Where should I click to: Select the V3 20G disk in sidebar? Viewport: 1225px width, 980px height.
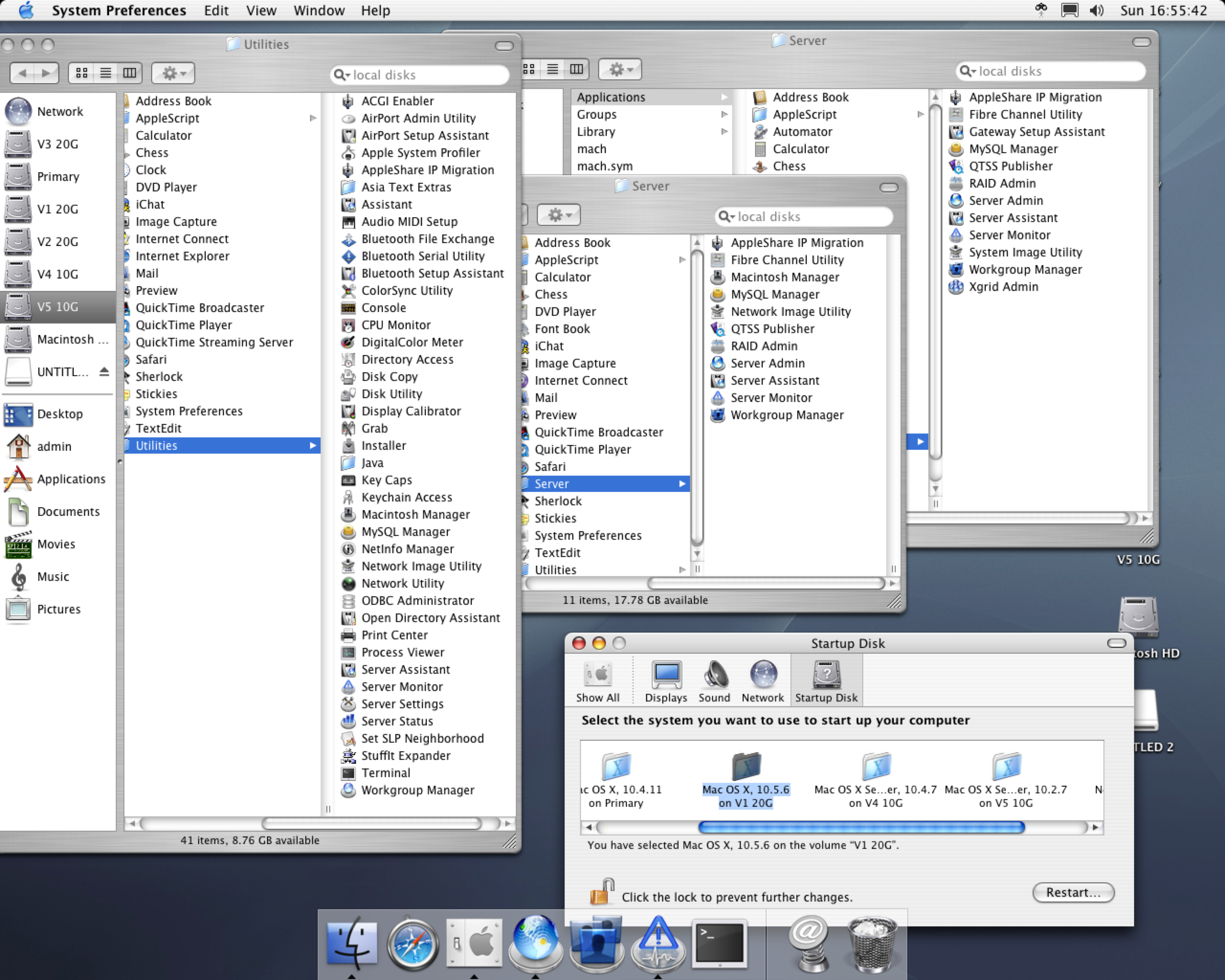58,144
